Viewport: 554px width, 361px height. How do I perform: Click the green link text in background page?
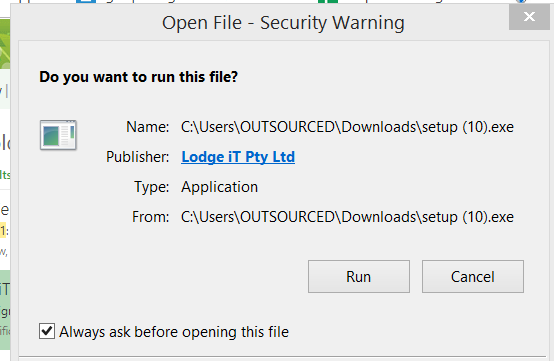click(5, 174)
